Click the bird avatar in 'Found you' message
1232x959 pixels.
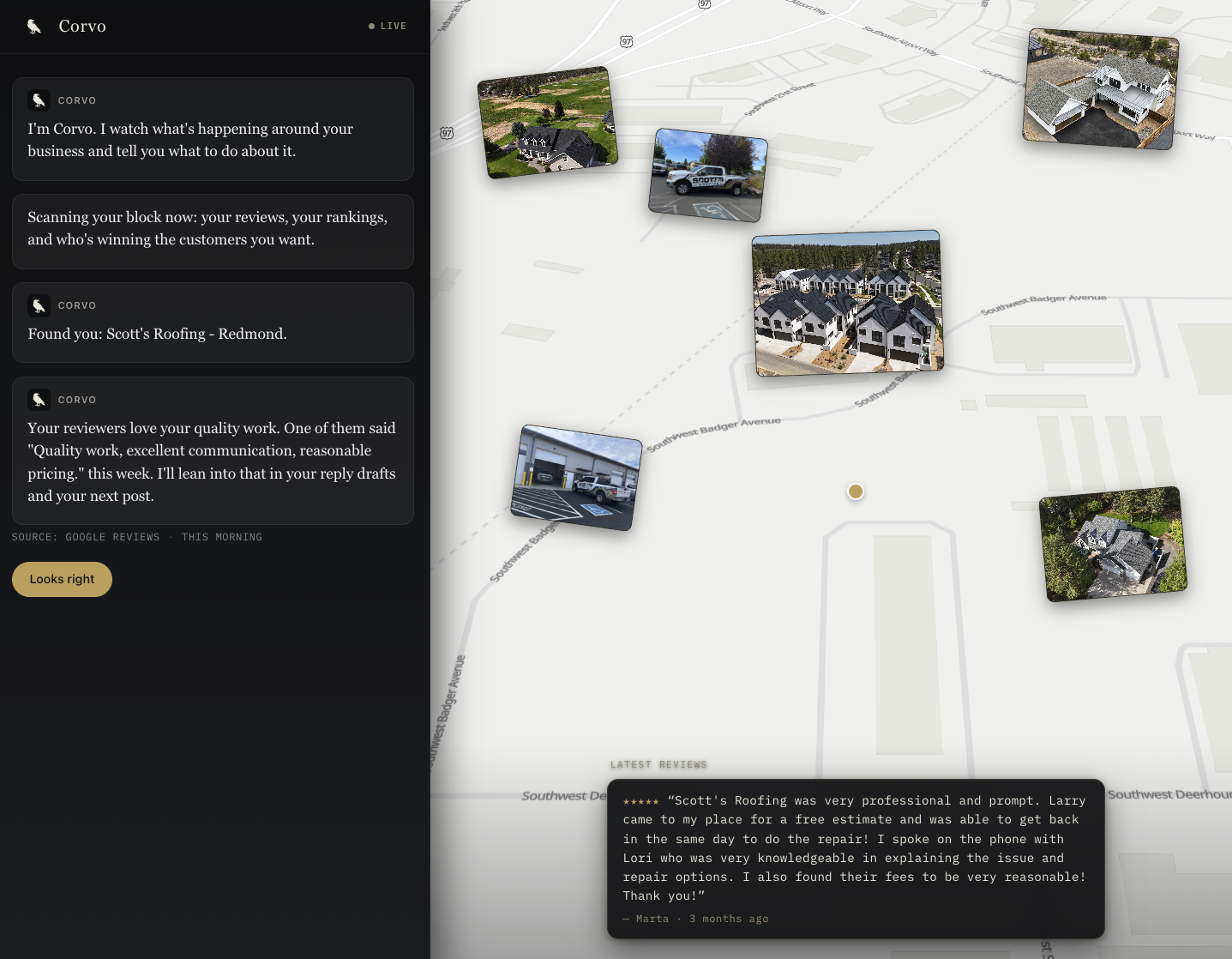[x=39, y=305]
